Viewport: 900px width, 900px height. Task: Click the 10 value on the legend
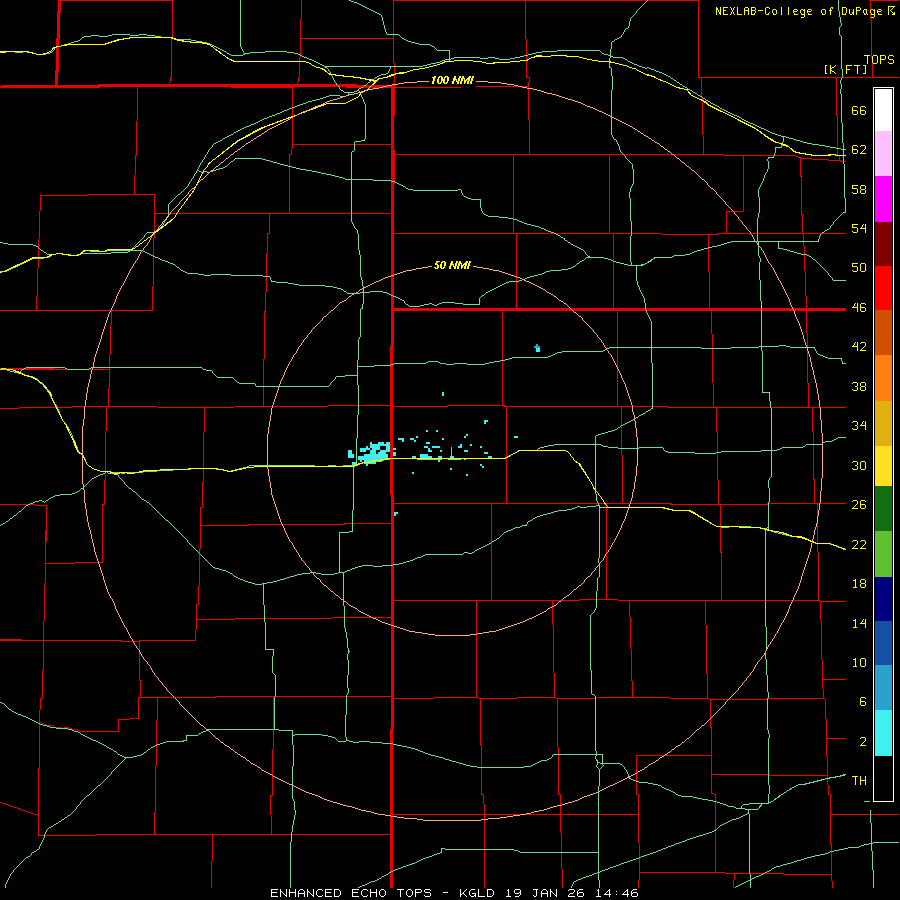[x=859, y=662]
